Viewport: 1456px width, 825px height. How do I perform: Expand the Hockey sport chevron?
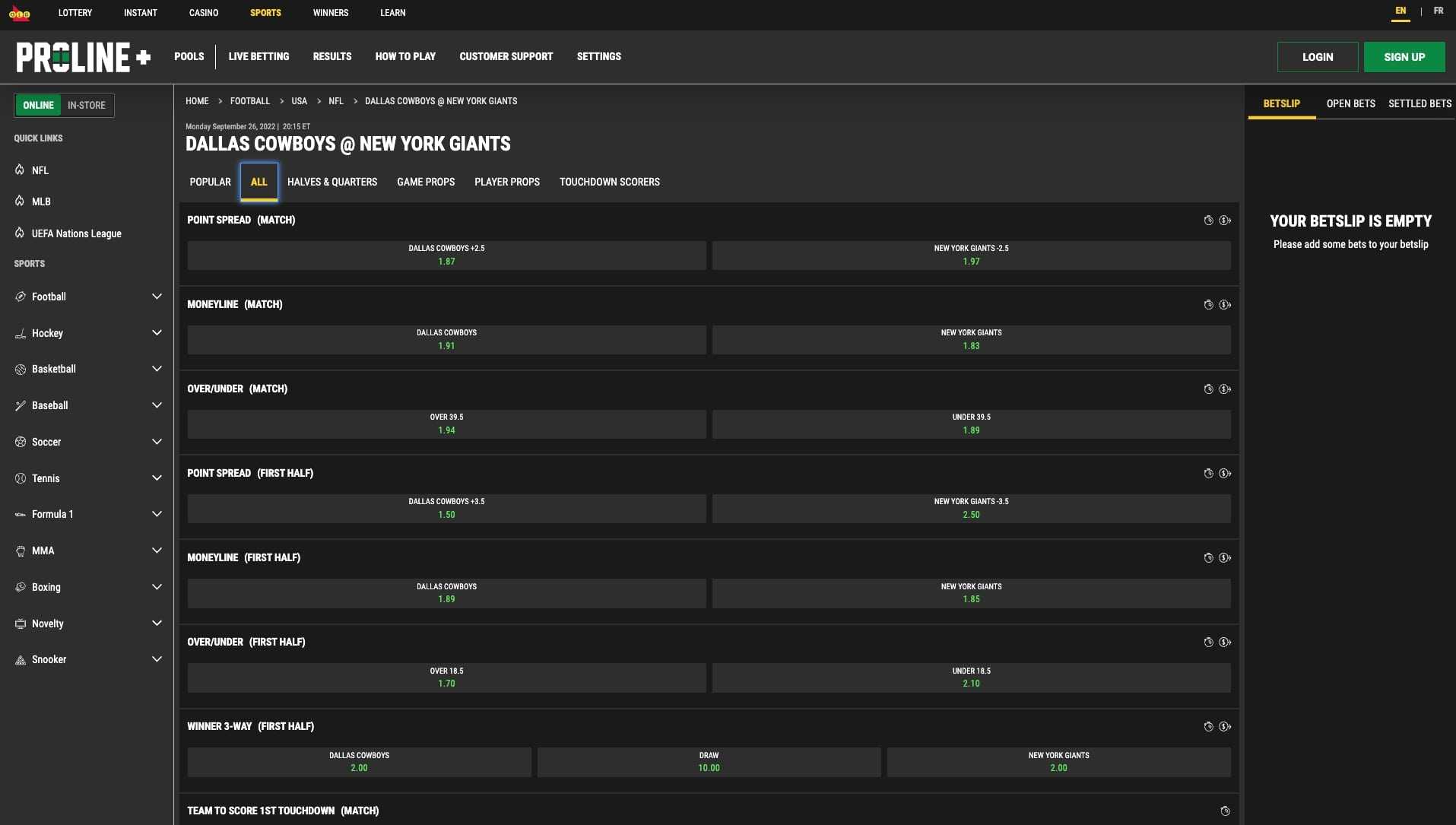coord(157,333)
